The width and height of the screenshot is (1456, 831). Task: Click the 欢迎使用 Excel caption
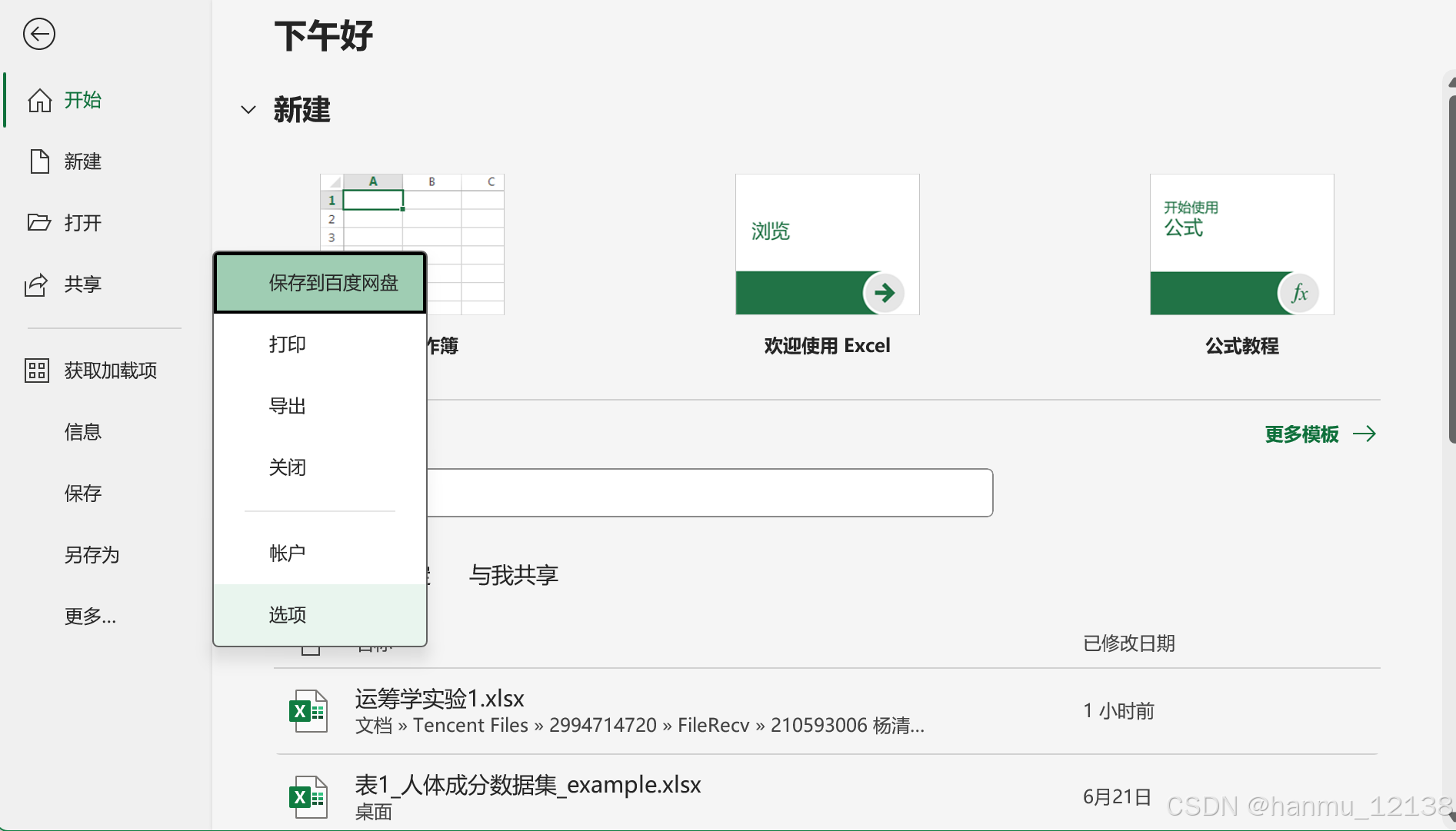coord(828,346)
